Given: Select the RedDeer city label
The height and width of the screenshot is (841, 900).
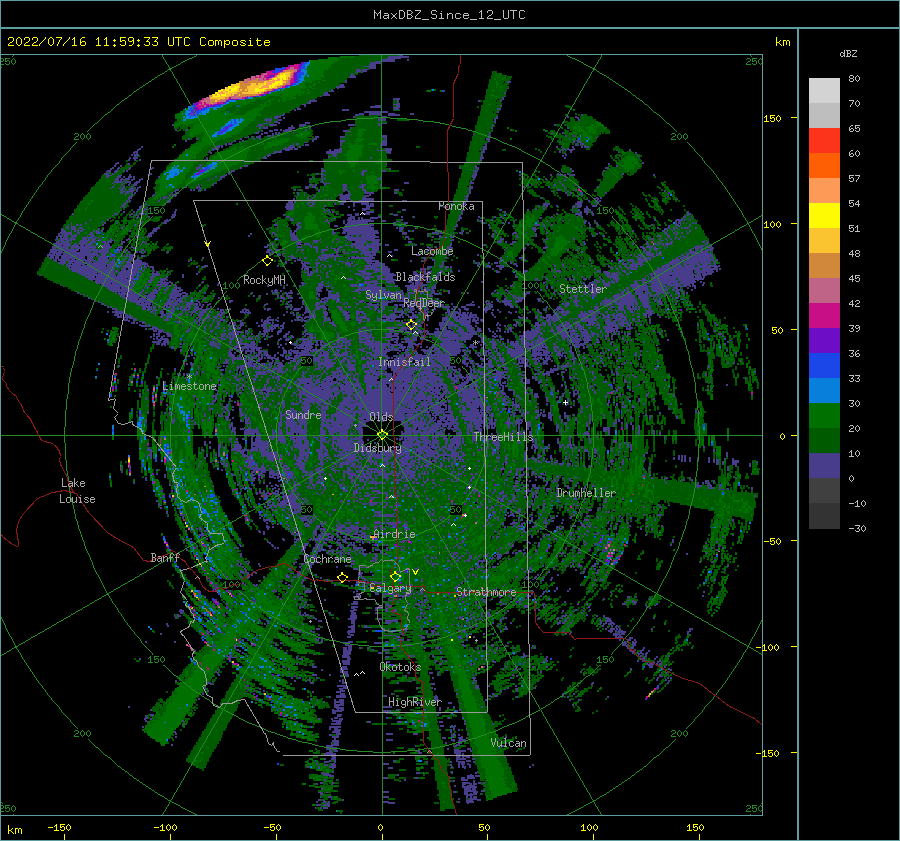Looking at the screenshot, I should [x=424, y=303].
